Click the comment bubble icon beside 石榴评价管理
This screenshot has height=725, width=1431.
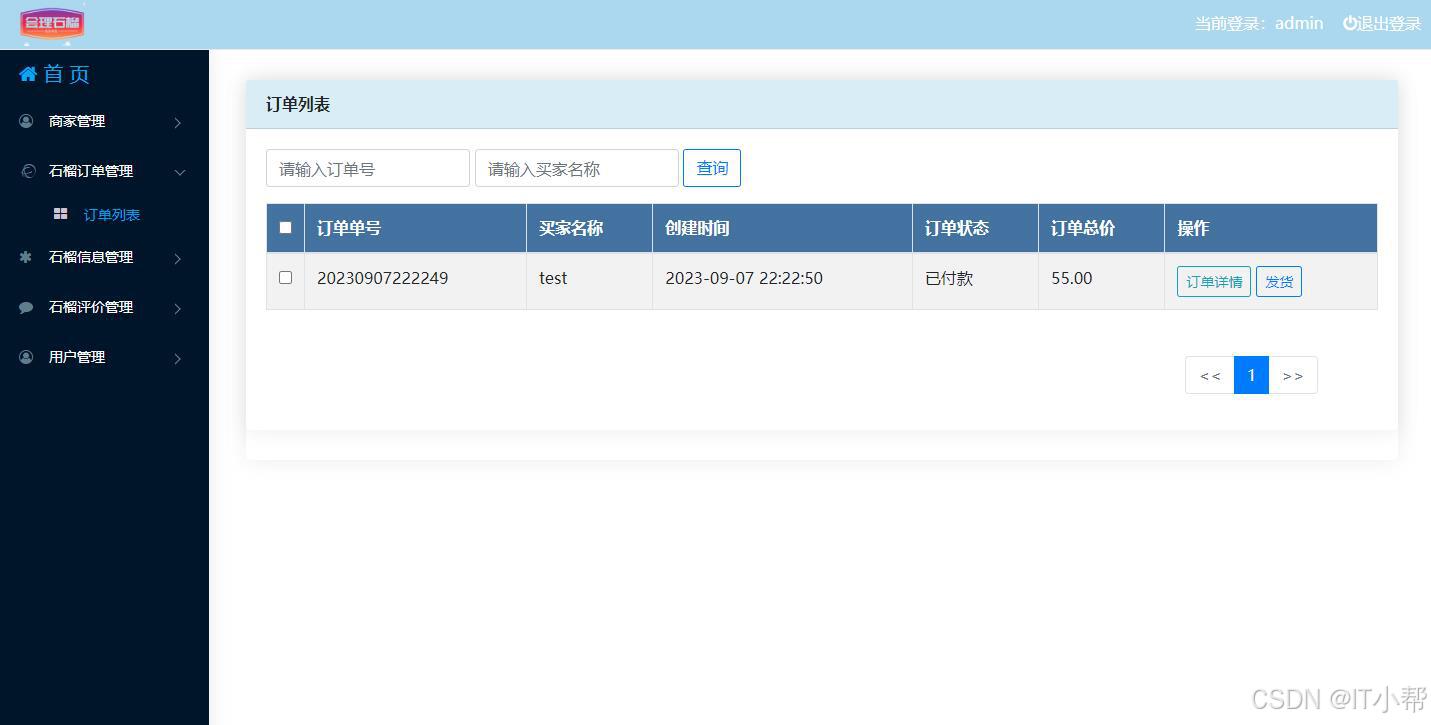(x=26, y=307)
